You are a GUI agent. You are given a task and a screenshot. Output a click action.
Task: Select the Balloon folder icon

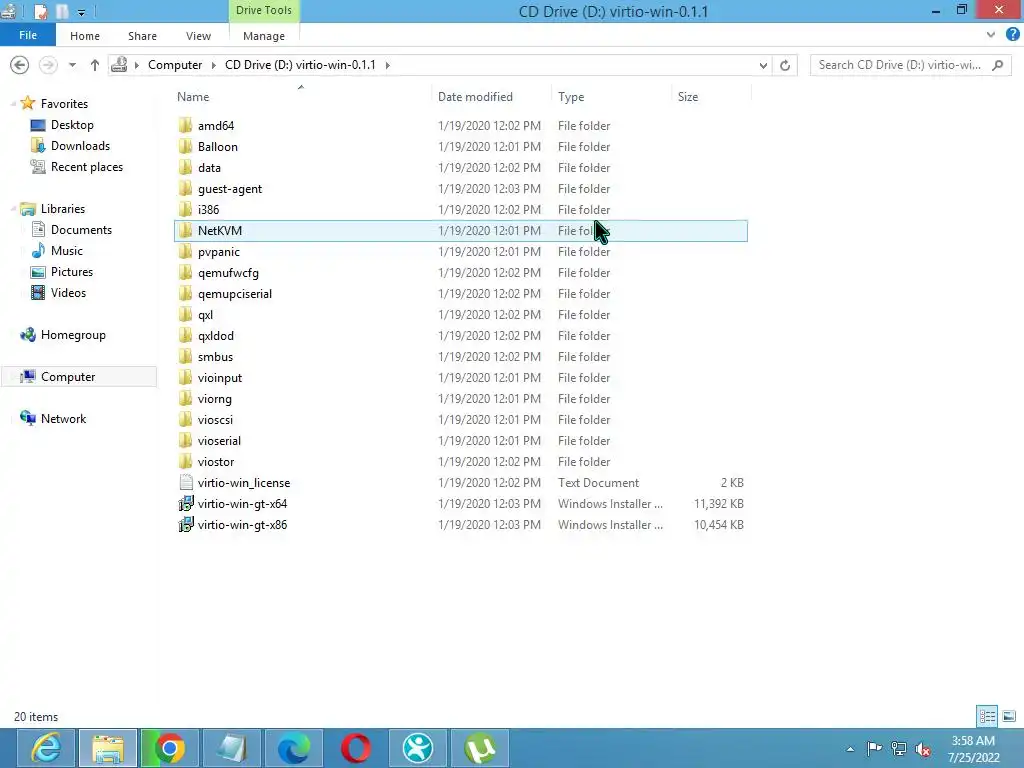185,146
